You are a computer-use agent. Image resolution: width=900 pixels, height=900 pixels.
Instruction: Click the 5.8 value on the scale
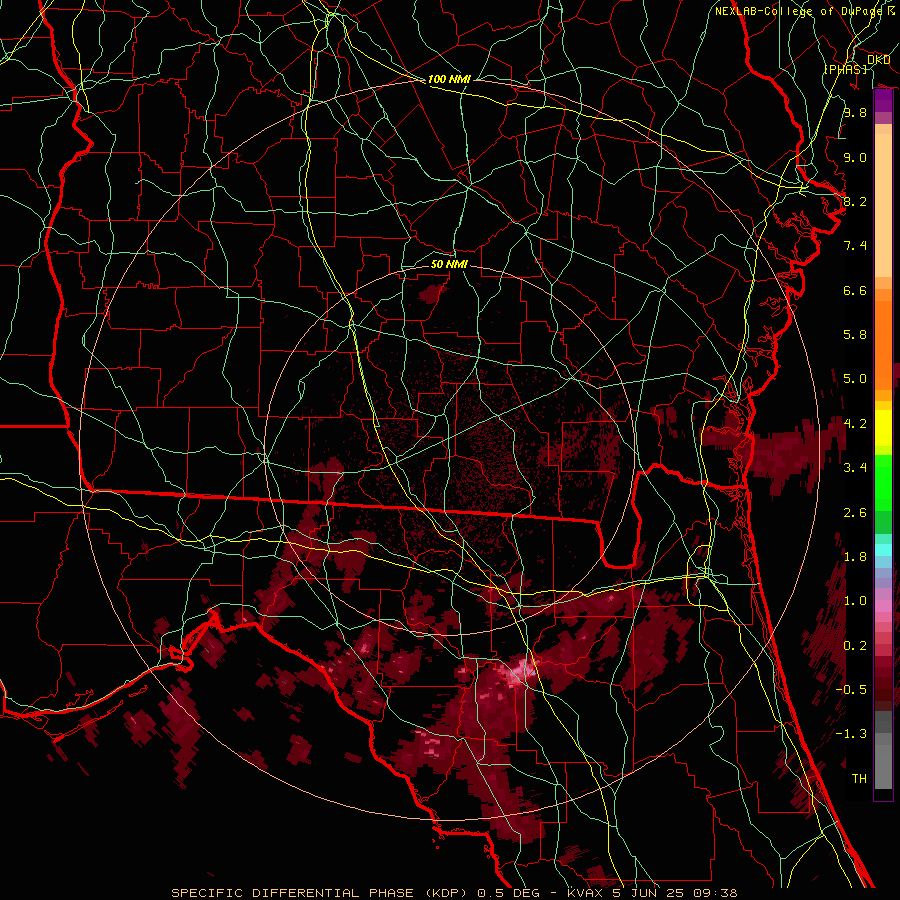click(855, 335)
